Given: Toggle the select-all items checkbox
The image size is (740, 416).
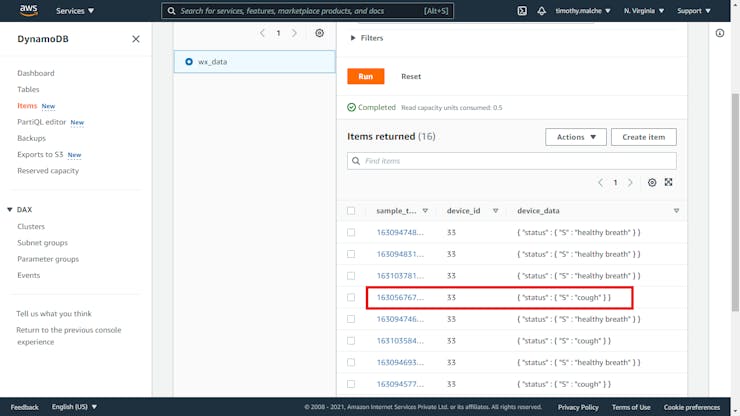Looking at the screenshot, I should 351,211.
